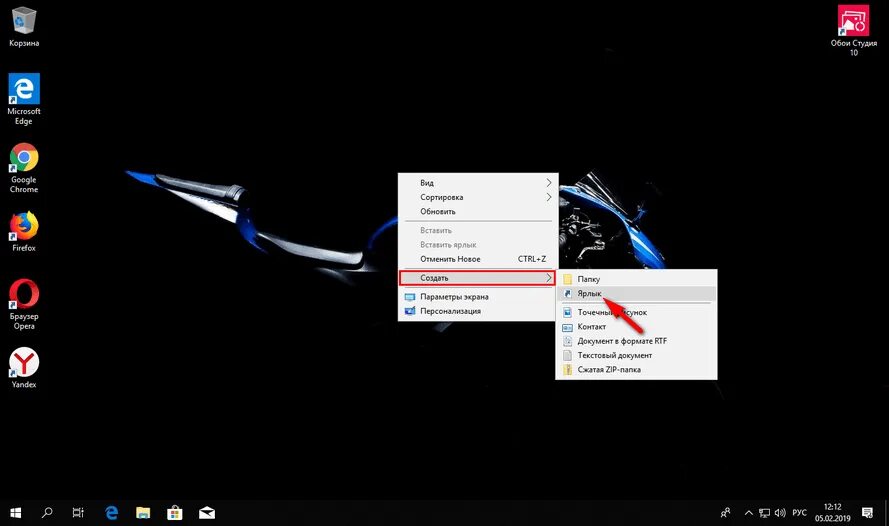Create a new Папку from the submenu
This screenshot has height=526, width=889.
click(x=636, y=279)
